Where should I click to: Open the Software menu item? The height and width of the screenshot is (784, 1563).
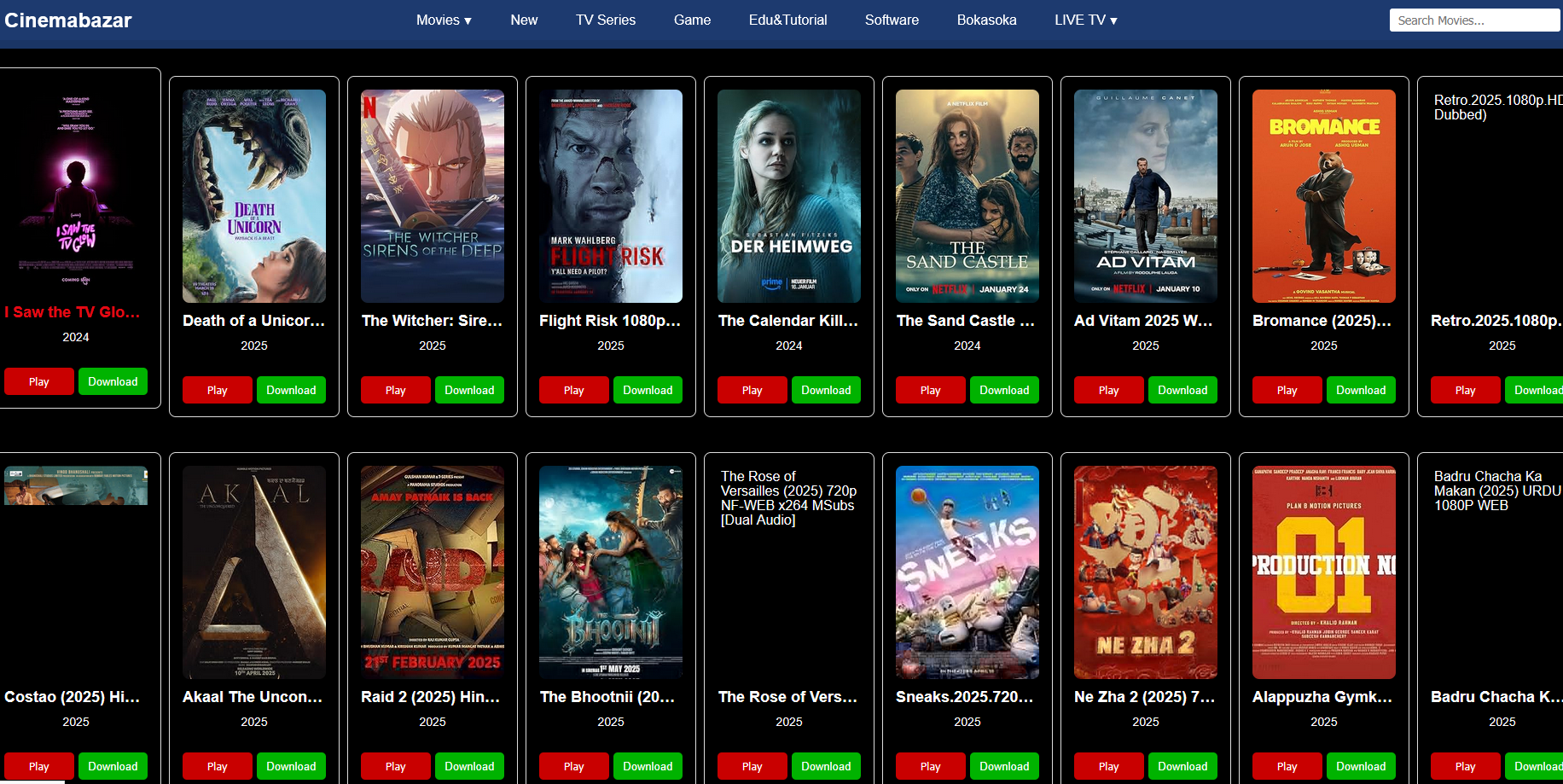click(x=892, y=20)
